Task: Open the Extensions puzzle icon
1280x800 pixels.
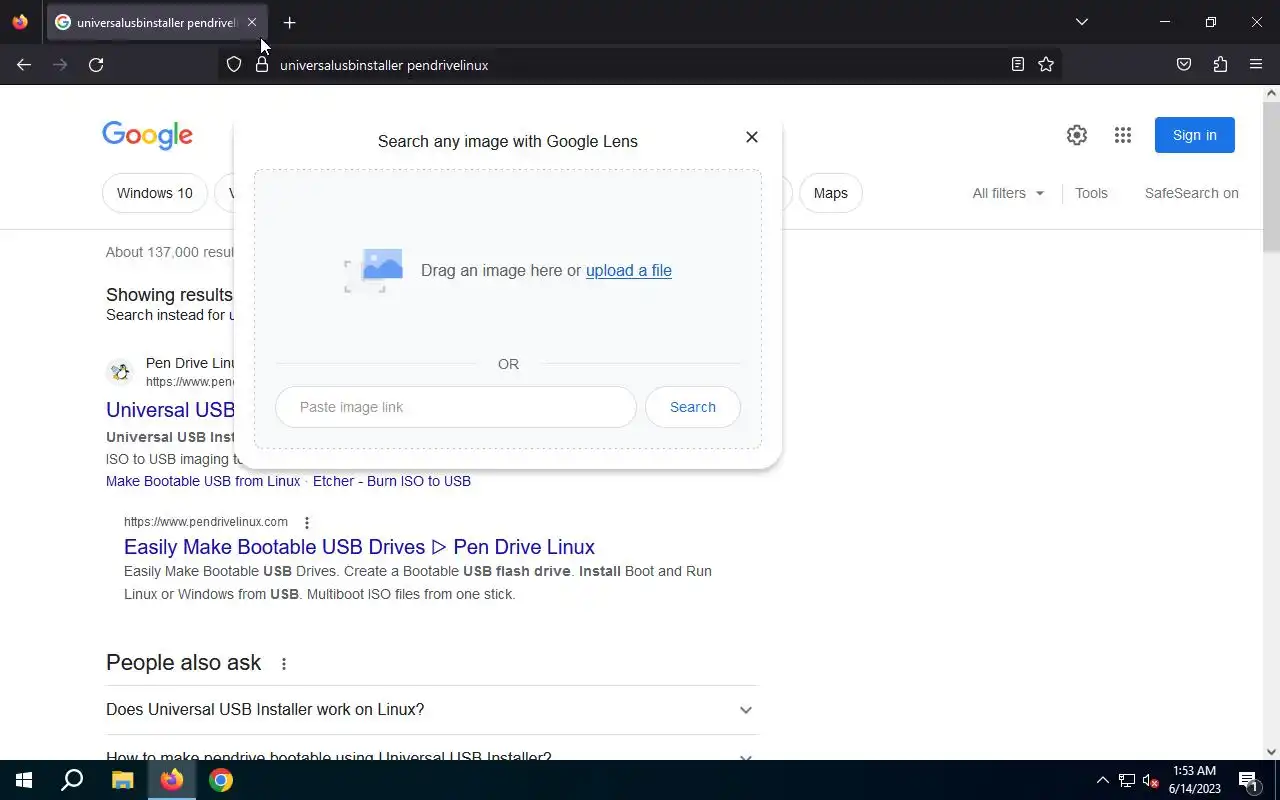Action: click(1220, 64)
